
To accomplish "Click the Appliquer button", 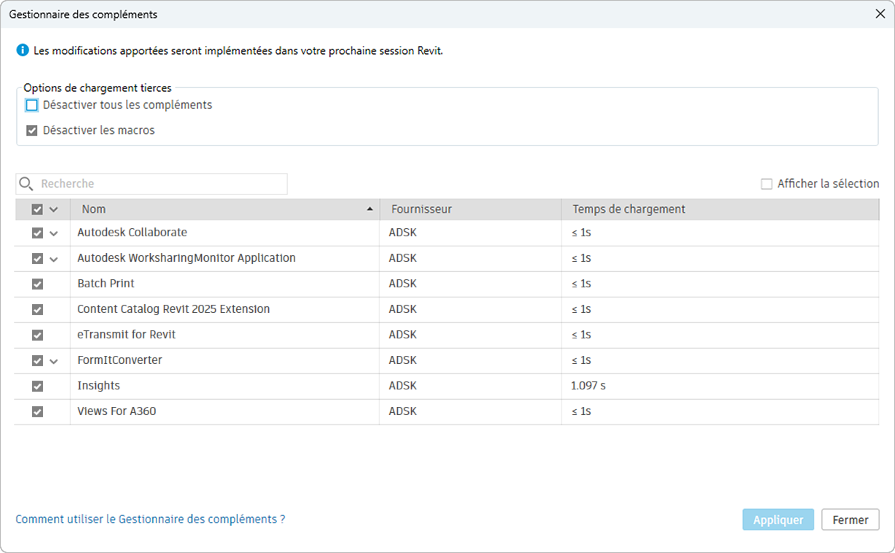I will pyautogui.click(x=778, y=520).
